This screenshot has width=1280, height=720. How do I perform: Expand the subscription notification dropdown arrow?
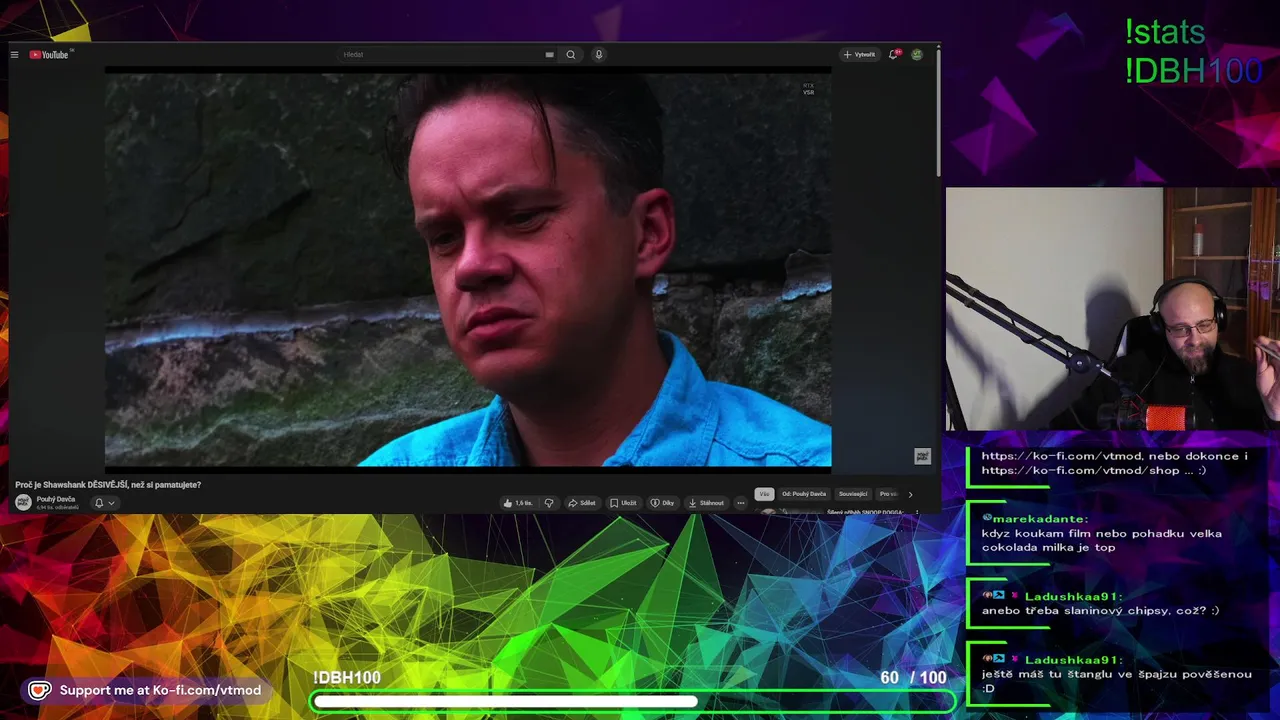click(111, 503)
